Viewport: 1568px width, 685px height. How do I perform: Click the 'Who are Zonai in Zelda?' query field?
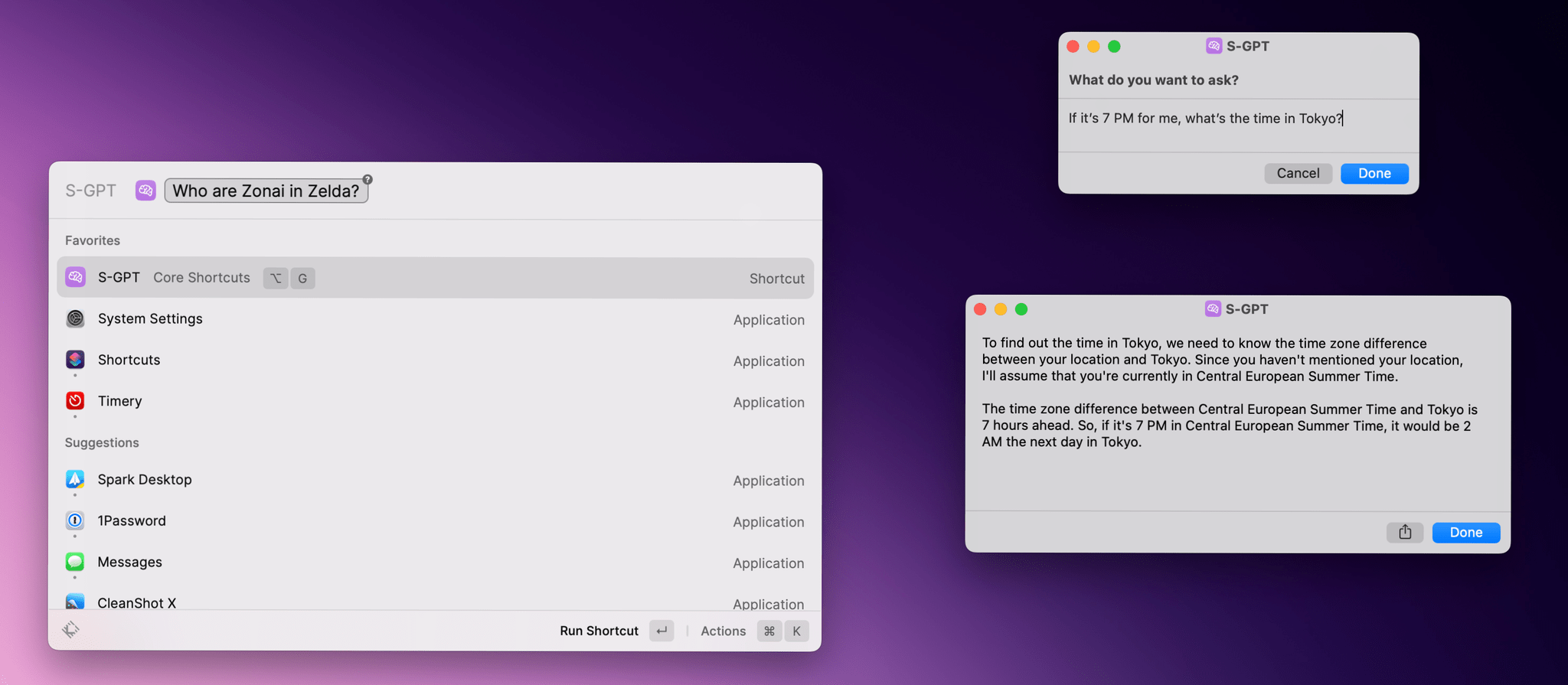pyautogui.click(x=266, y=191)
